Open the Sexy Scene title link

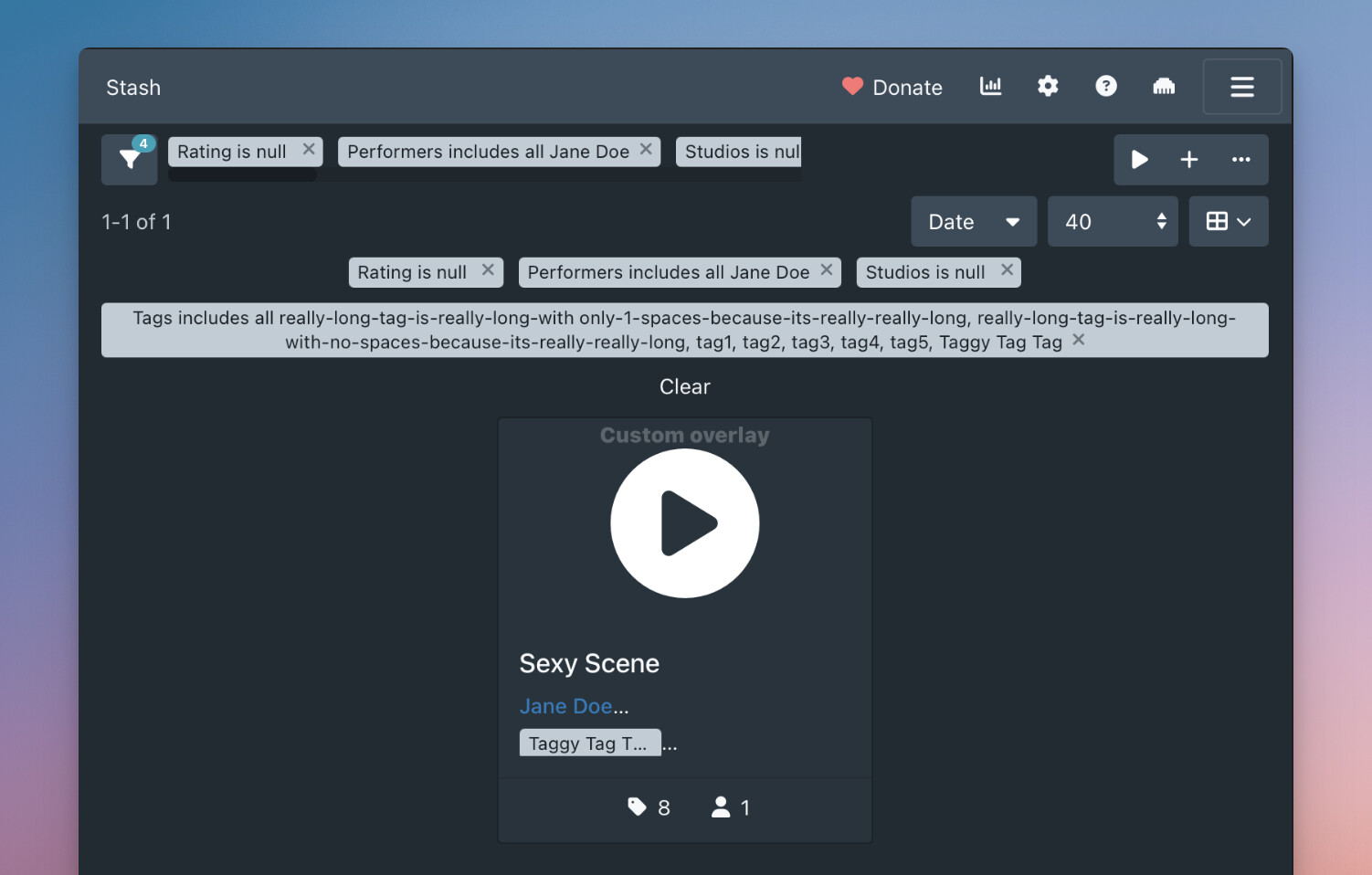click(589, 663)
